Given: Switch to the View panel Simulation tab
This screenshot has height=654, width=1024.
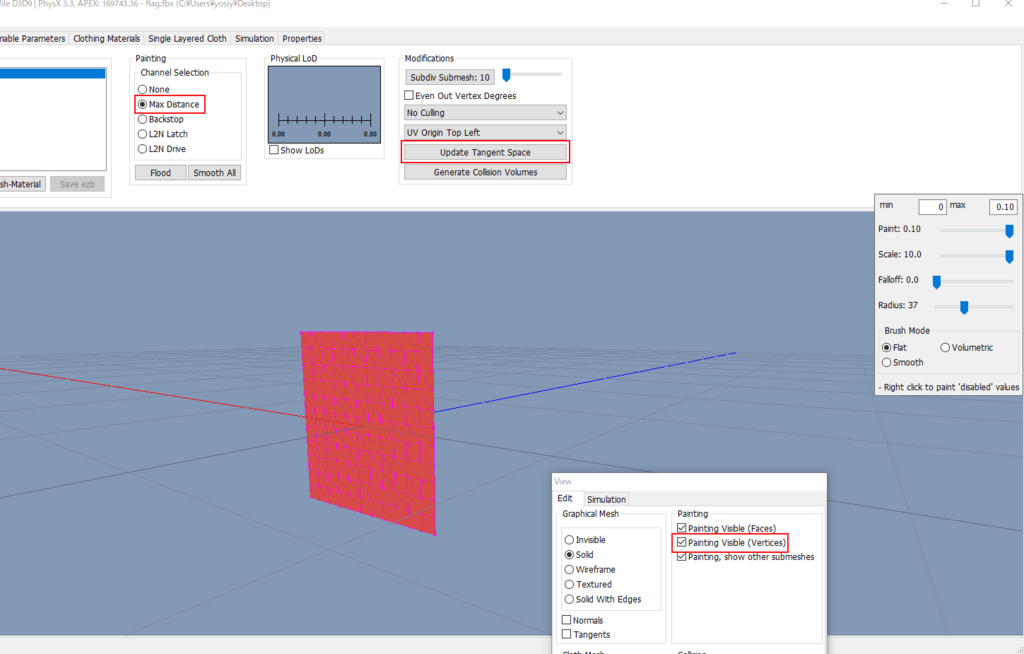Looking at the screenshot, I should point(606,499).
